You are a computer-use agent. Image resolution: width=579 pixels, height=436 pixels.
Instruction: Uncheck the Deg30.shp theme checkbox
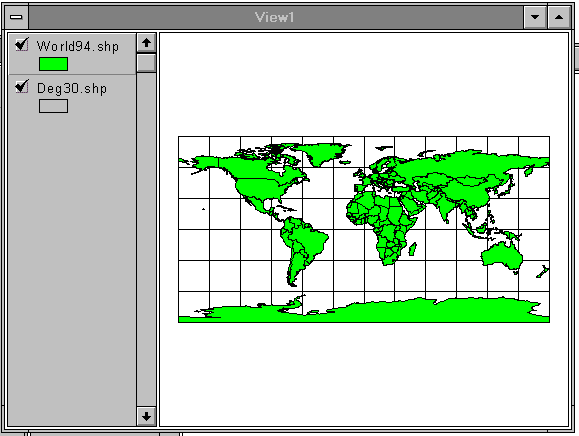pyautogui.click(x=22, y=87)
